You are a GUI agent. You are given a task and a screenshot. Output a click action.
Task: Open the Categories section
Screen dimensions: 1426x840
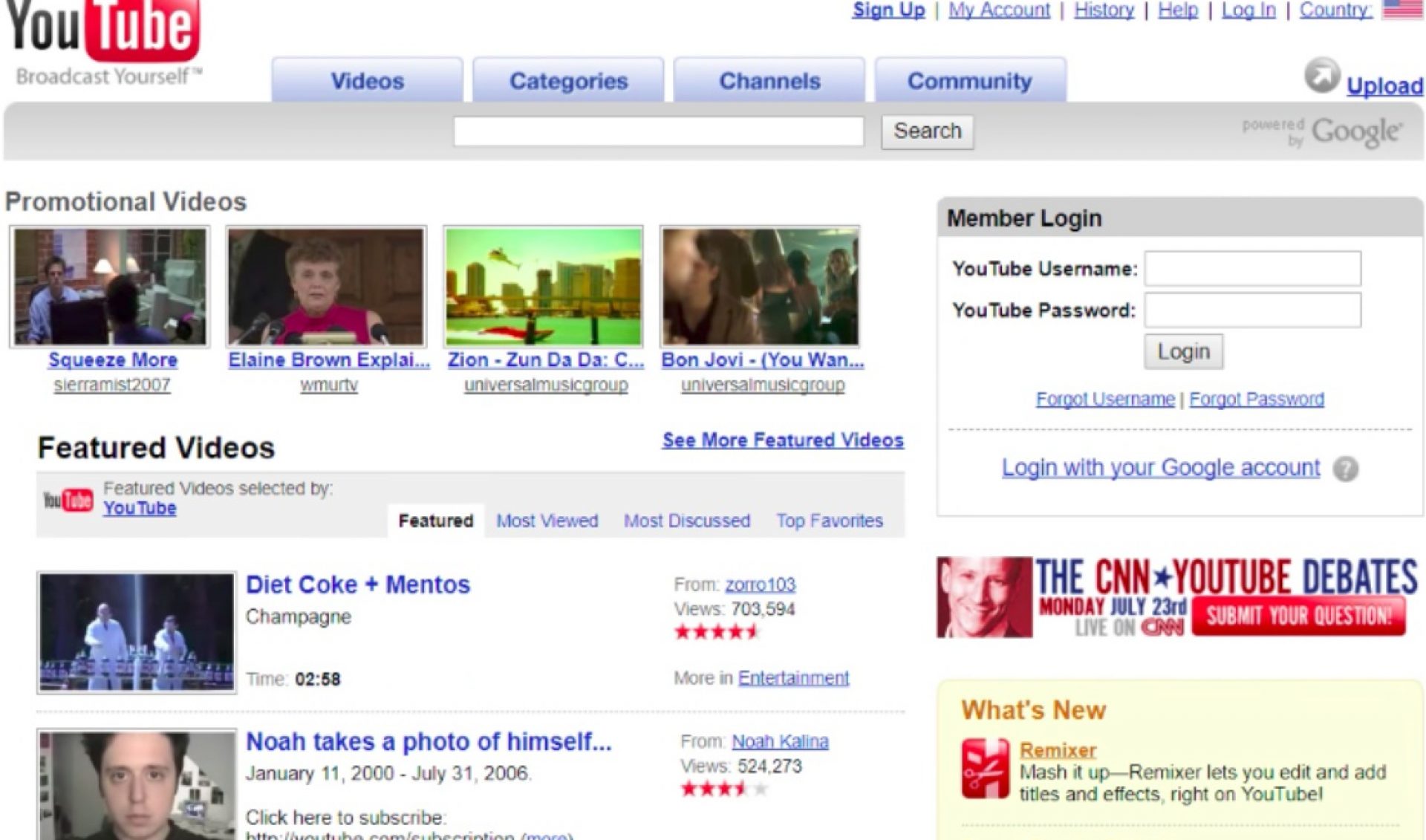pos(567,80)
